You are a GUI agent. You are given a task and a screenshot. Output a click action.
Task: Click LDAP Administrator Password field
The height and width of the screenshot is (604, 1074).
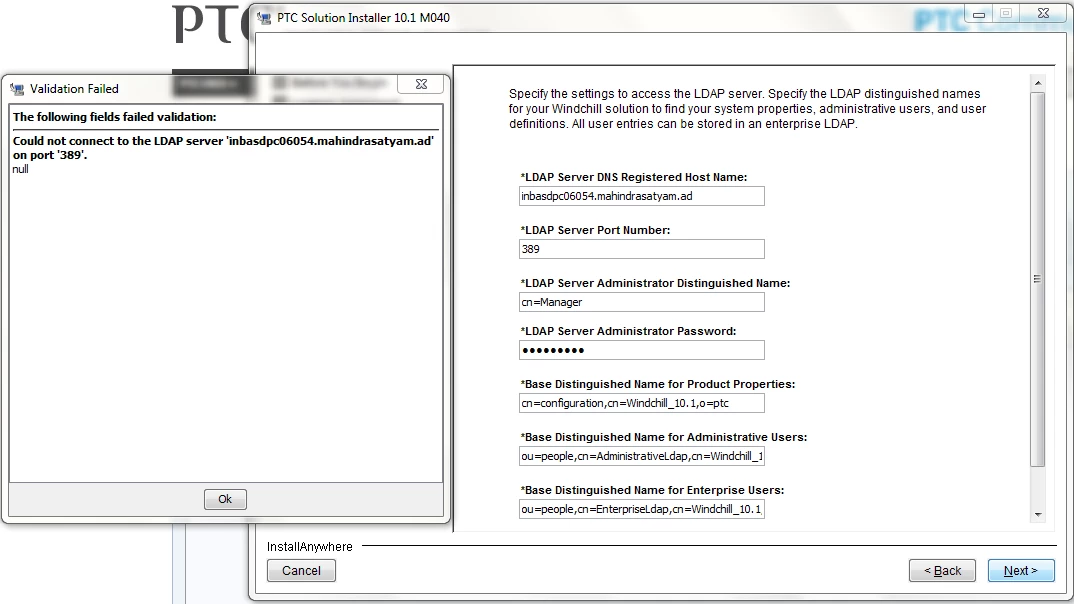642,350
